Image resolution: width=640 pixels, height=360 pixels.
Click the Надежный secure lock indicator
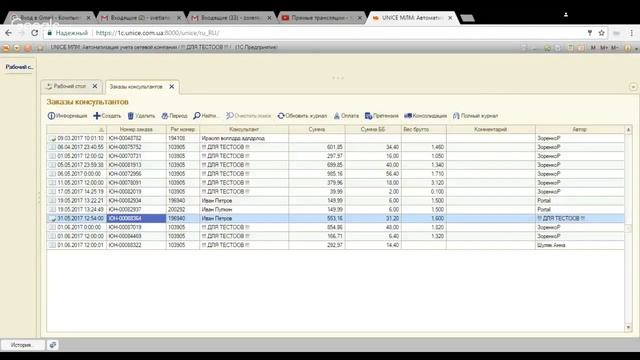[x=68, y=33]
